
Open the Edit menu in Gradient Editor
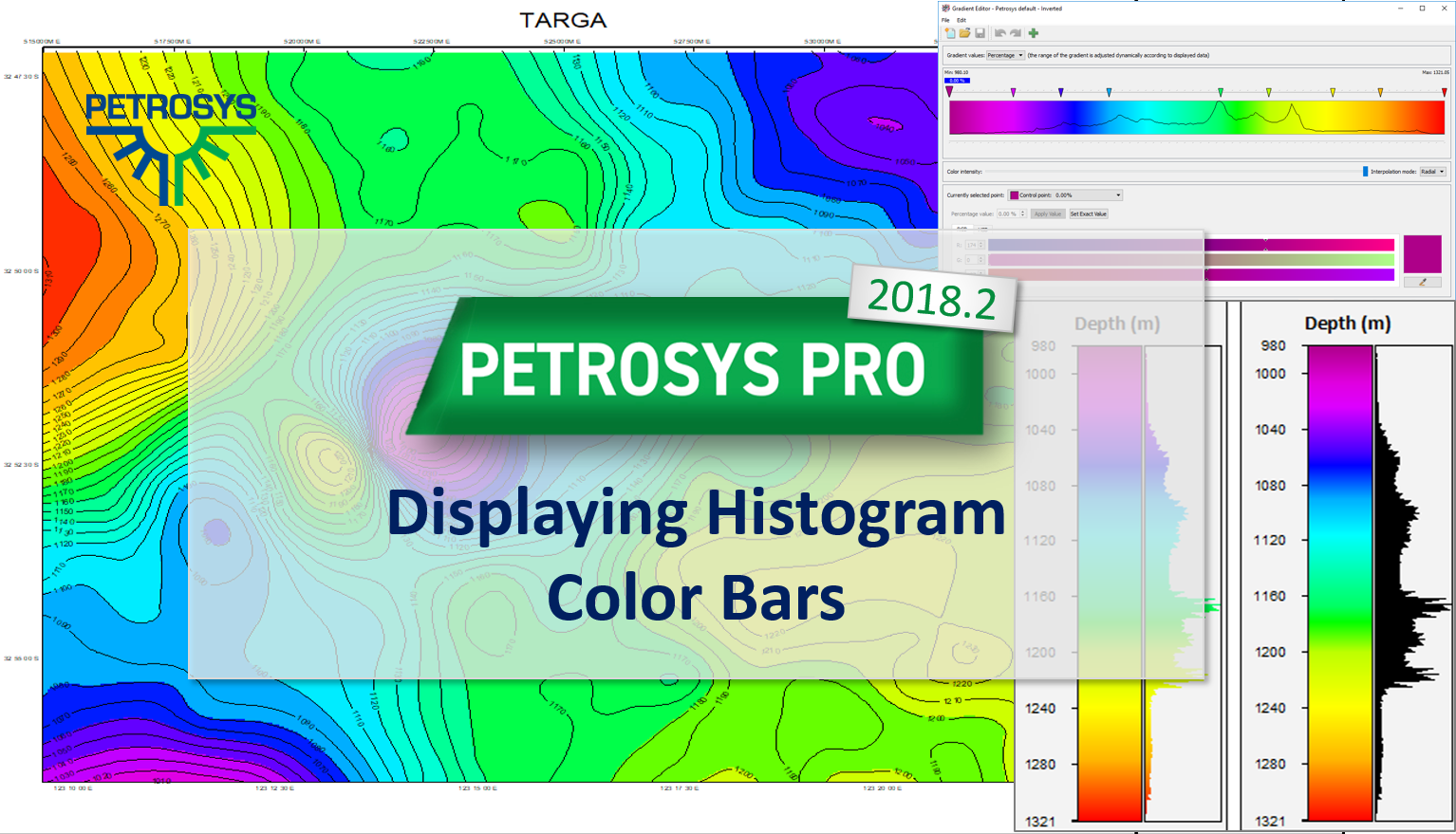pyautogui.click(x=961, y=20)
